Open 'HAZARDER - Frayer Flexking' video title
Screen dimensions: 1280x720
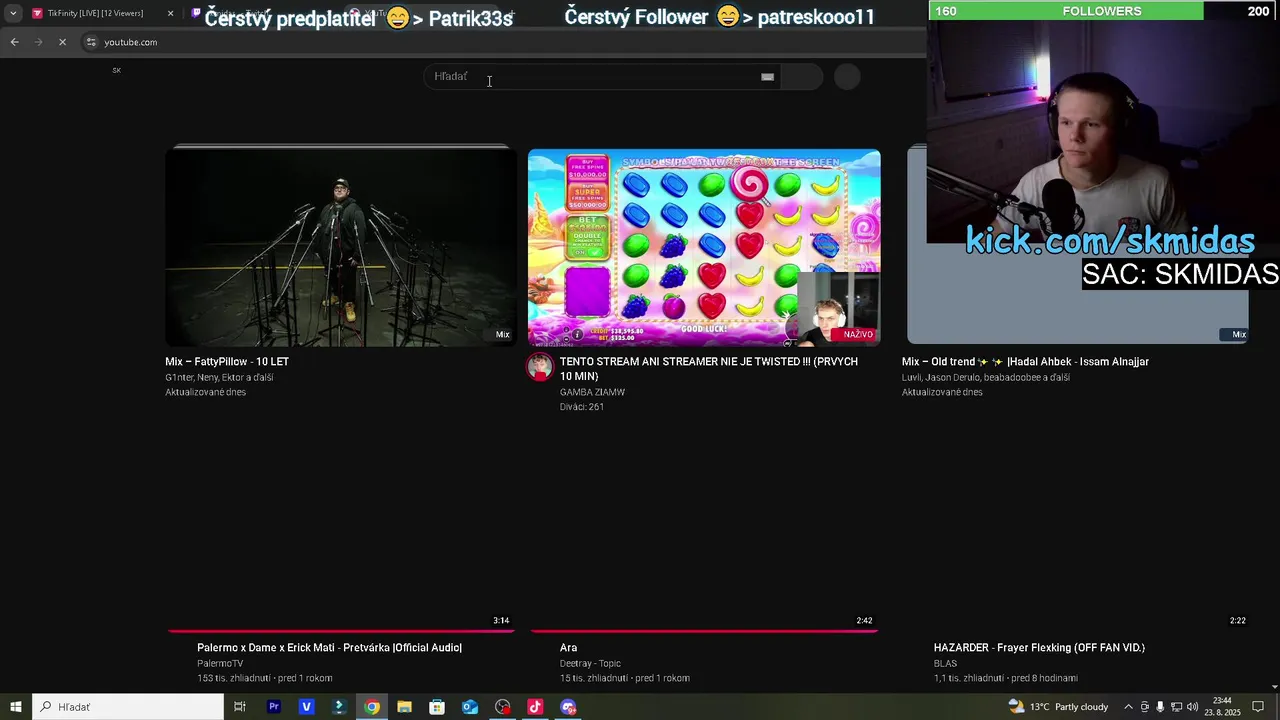click(x=1039, y=648)
